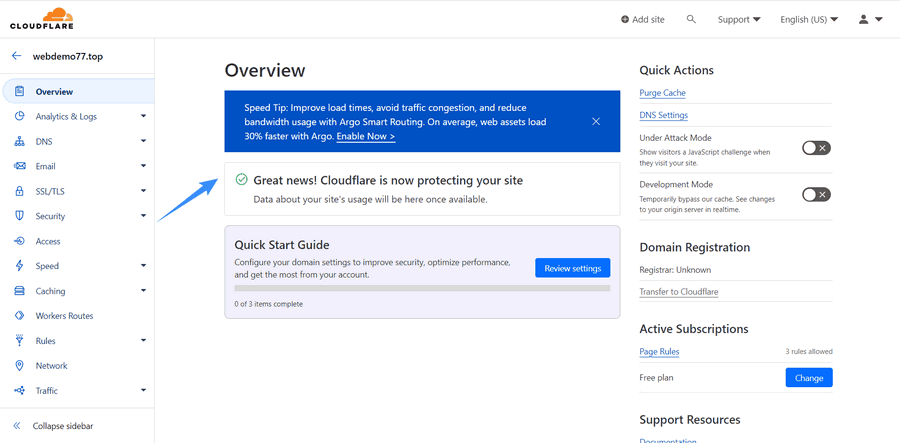Image resolution: width=900 pixels, height=443 pixels.
Task: Click the Email envelope icon
Action: coord(20,166)
